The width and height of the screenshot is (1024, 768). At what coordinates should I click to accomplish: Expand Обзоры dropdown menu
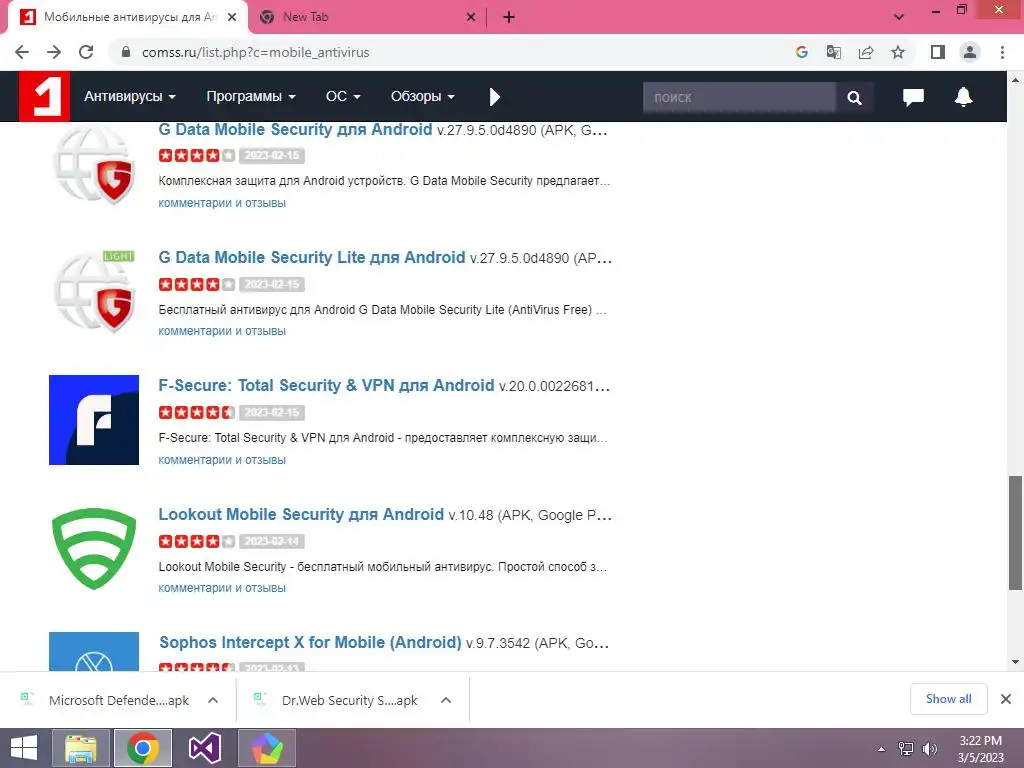423,97
